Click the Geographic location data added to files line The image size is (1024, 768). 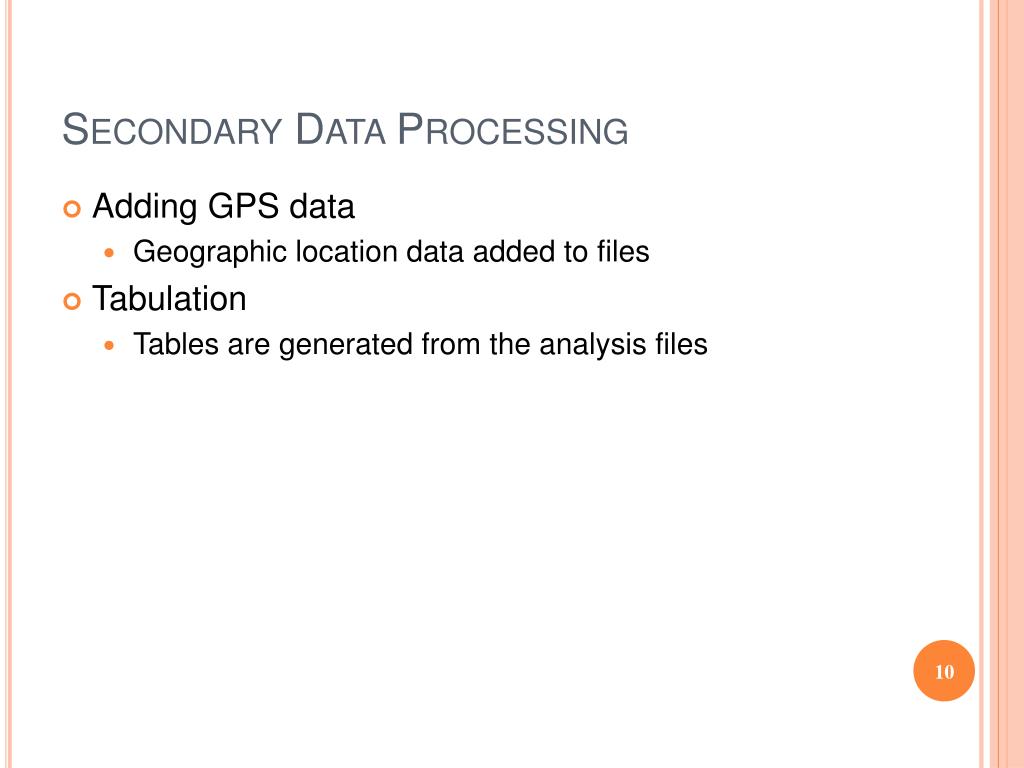coord(391,253)
